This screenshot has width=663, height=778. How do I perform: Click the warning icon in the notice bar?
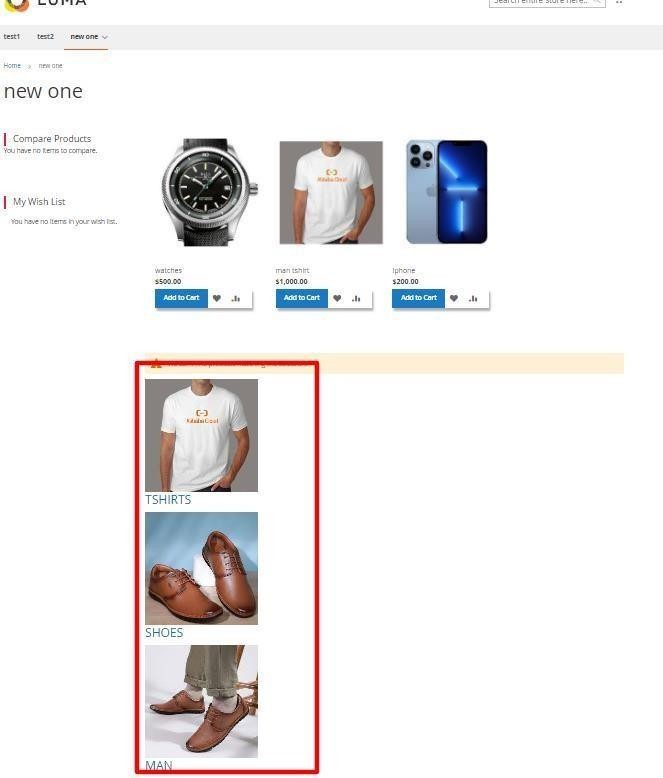pos(157,363)
